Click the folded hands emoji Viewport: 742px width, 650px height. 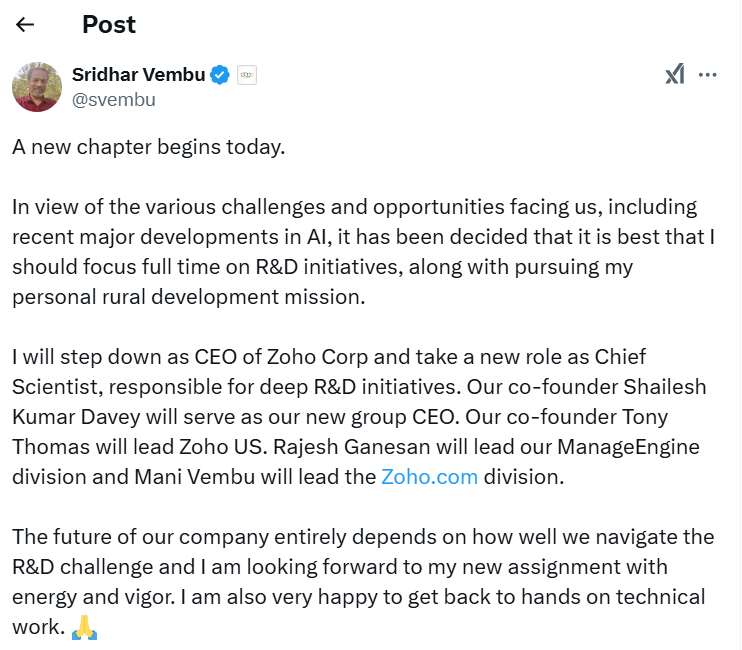click(x=85, y=628)
